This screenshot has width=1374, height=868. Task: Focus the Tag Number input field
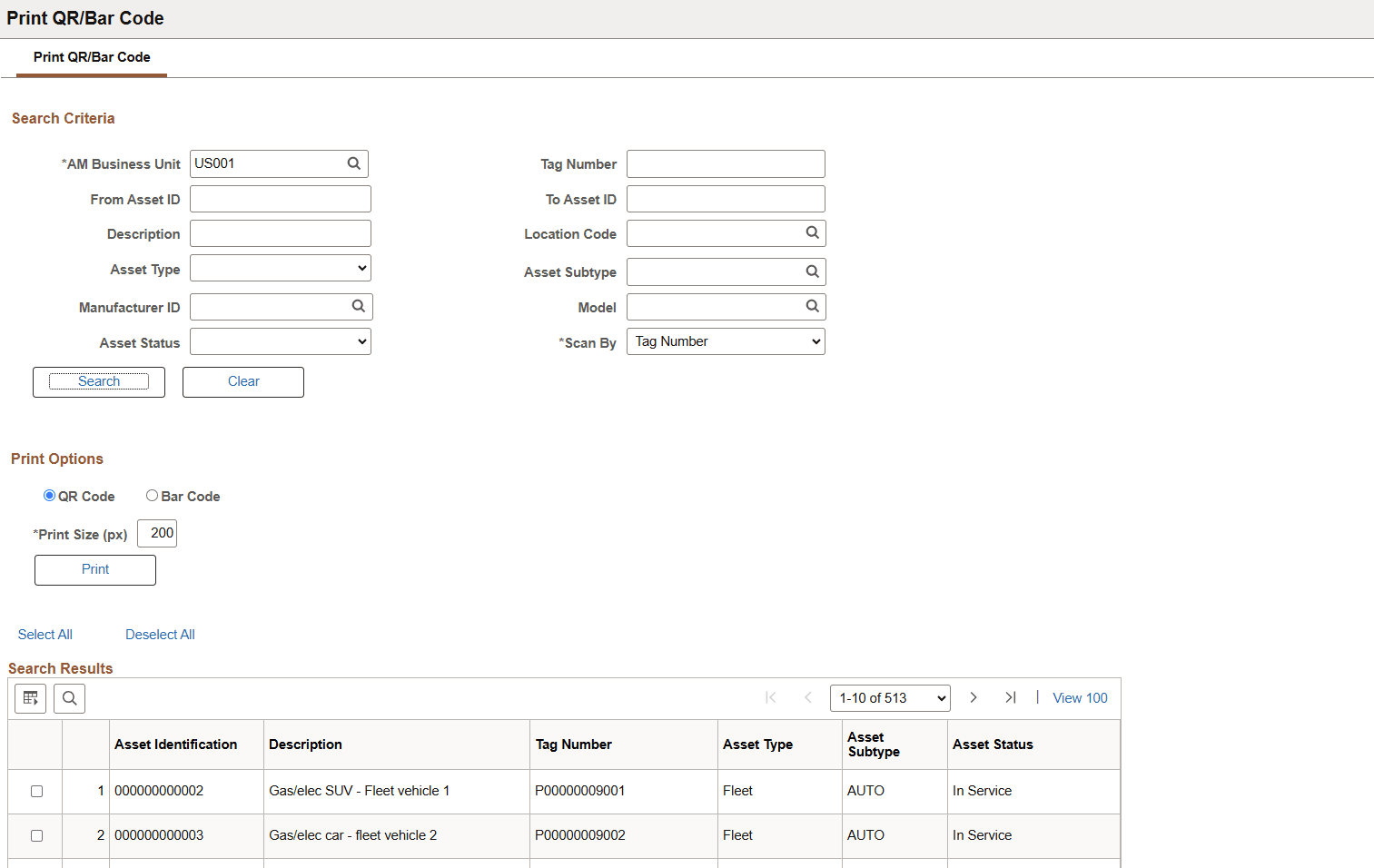pyautogui.click(x=726, y=163)
